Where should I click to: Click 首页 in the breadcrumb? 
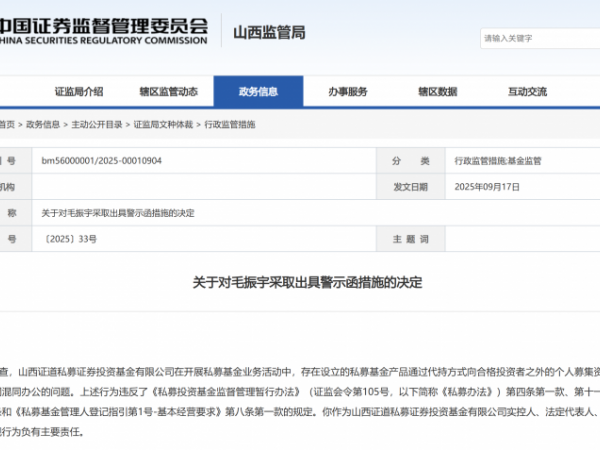coord(7,125)
